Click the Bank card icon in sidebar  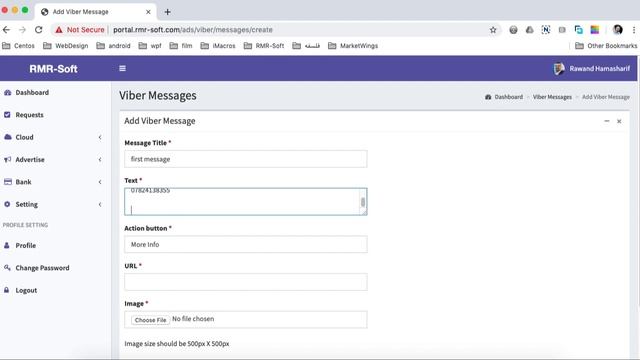tap(7, 182)
